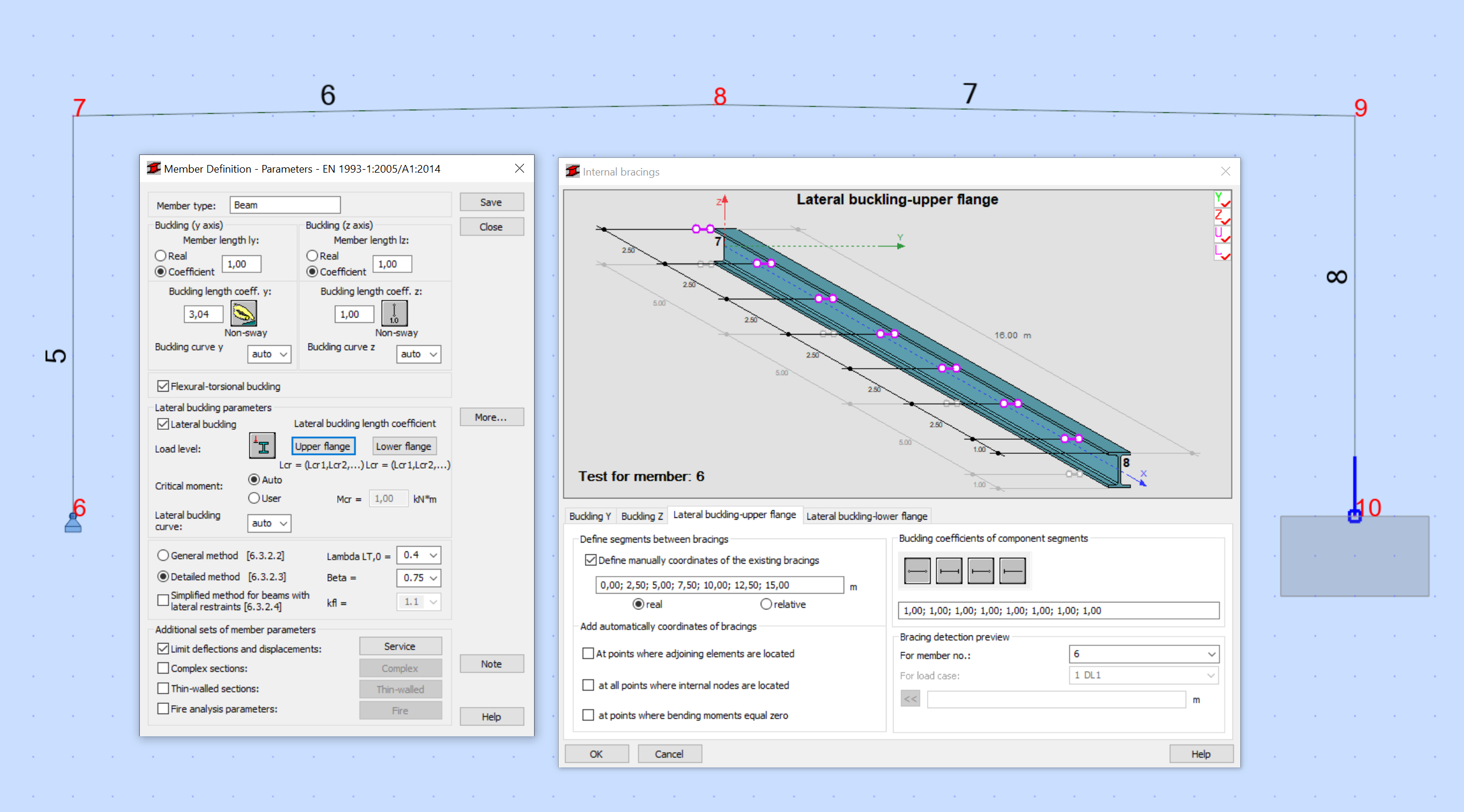Save the member definition parameters
Viewport: 1464px width, 812px height.
[x=491, y=201]
